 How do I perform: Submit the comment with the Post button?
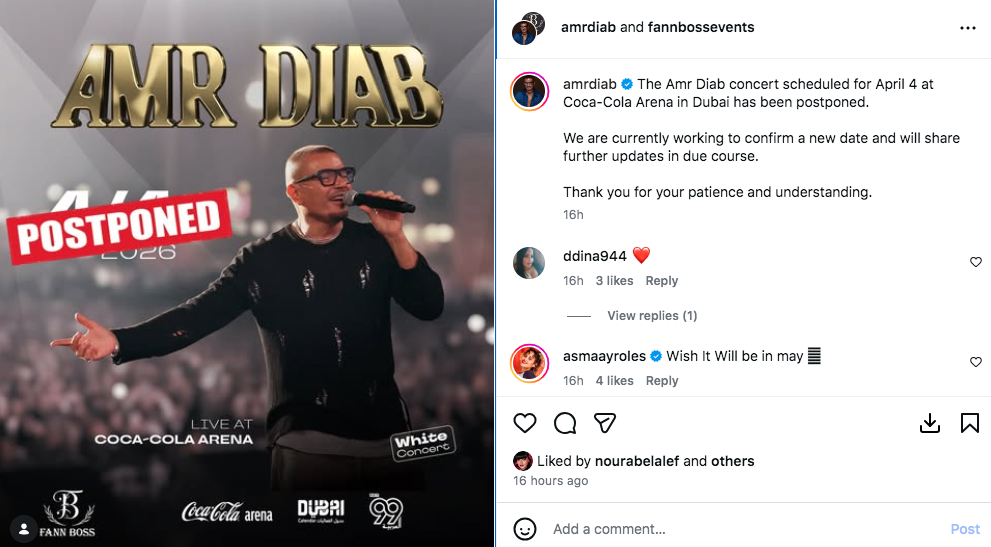click(965, 529)
